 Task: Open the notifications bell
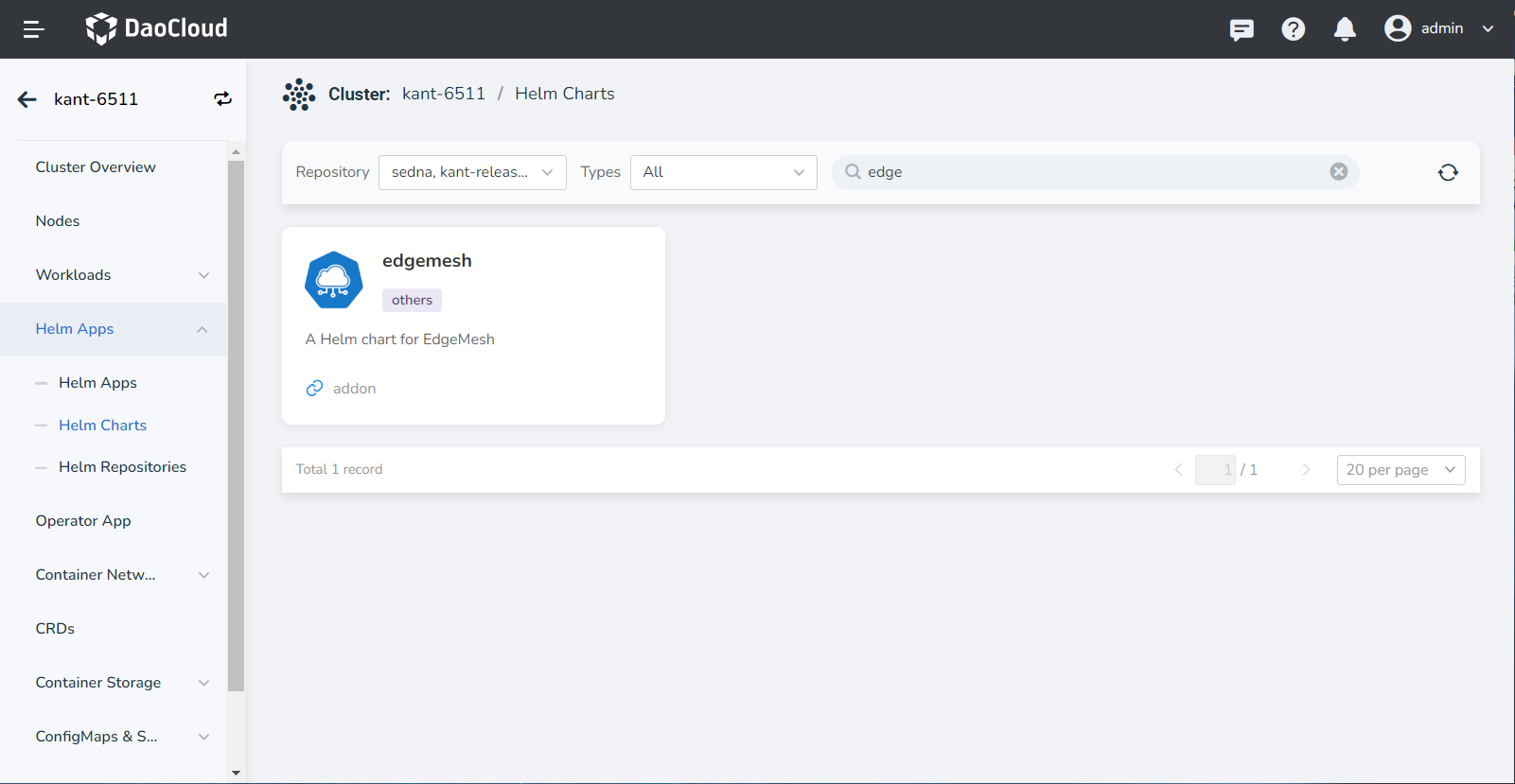(1345, 29)
